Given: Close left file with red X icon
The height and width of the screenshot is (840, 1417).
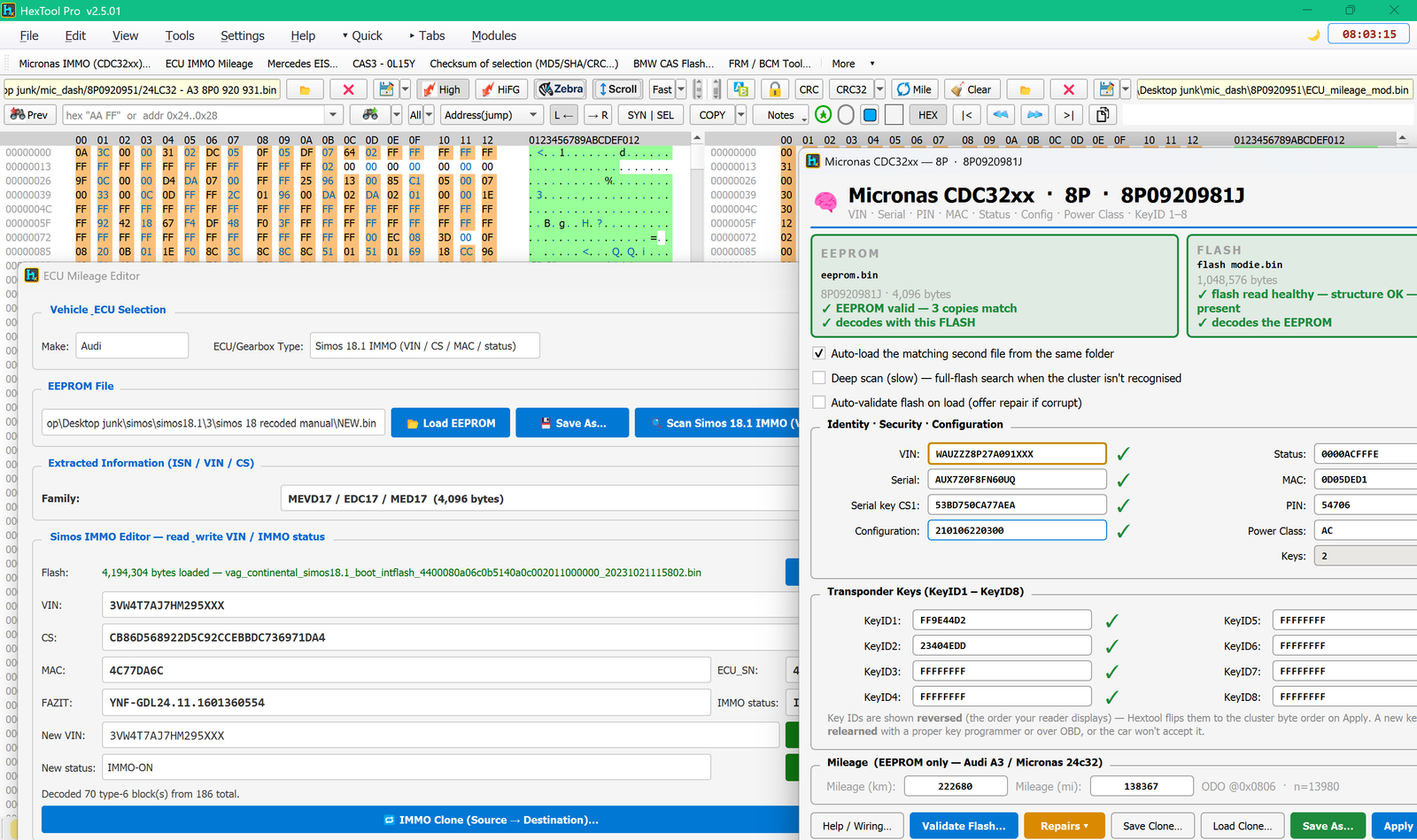Looking at the screenshot, I should coord(348,89).
